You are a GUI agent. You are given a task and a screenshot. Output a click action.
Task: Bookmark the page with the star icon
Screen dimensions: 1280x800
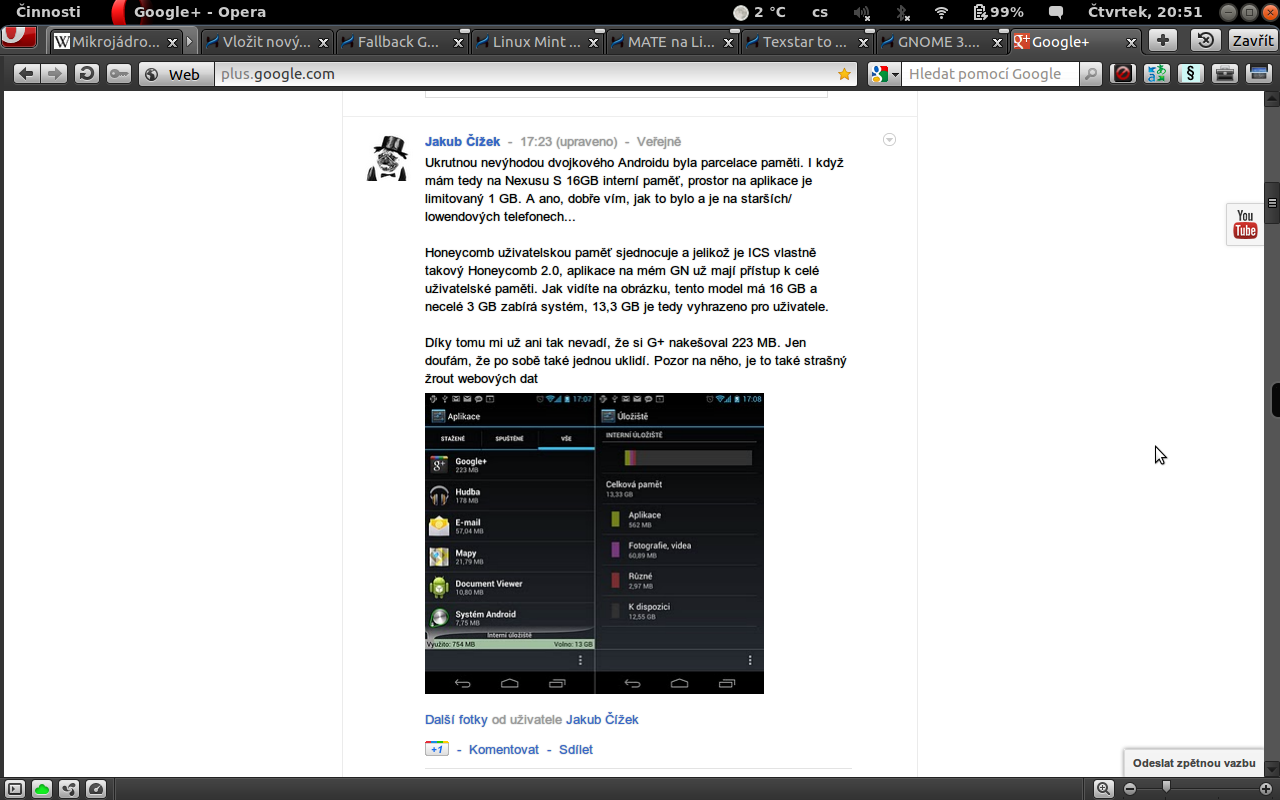pos(844,74)
